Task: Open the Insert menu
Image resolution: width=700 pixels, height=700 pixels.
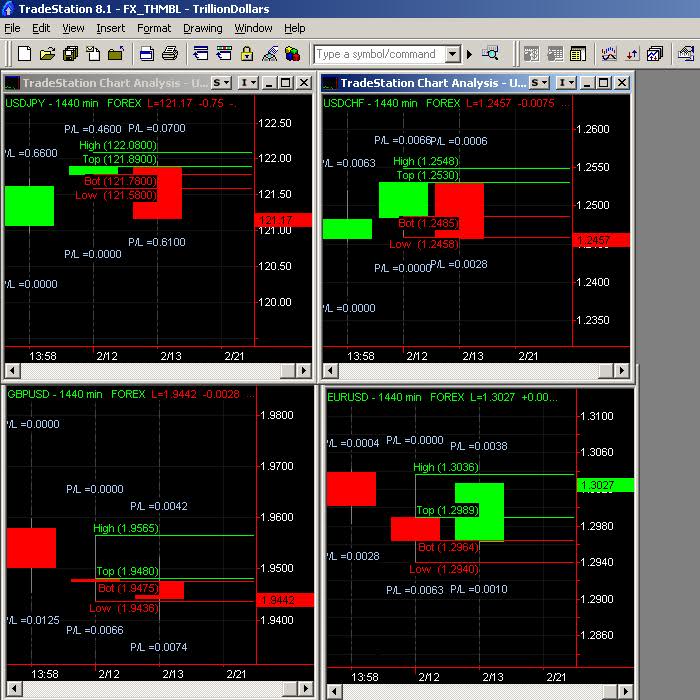Action: [x=111, y=28]
